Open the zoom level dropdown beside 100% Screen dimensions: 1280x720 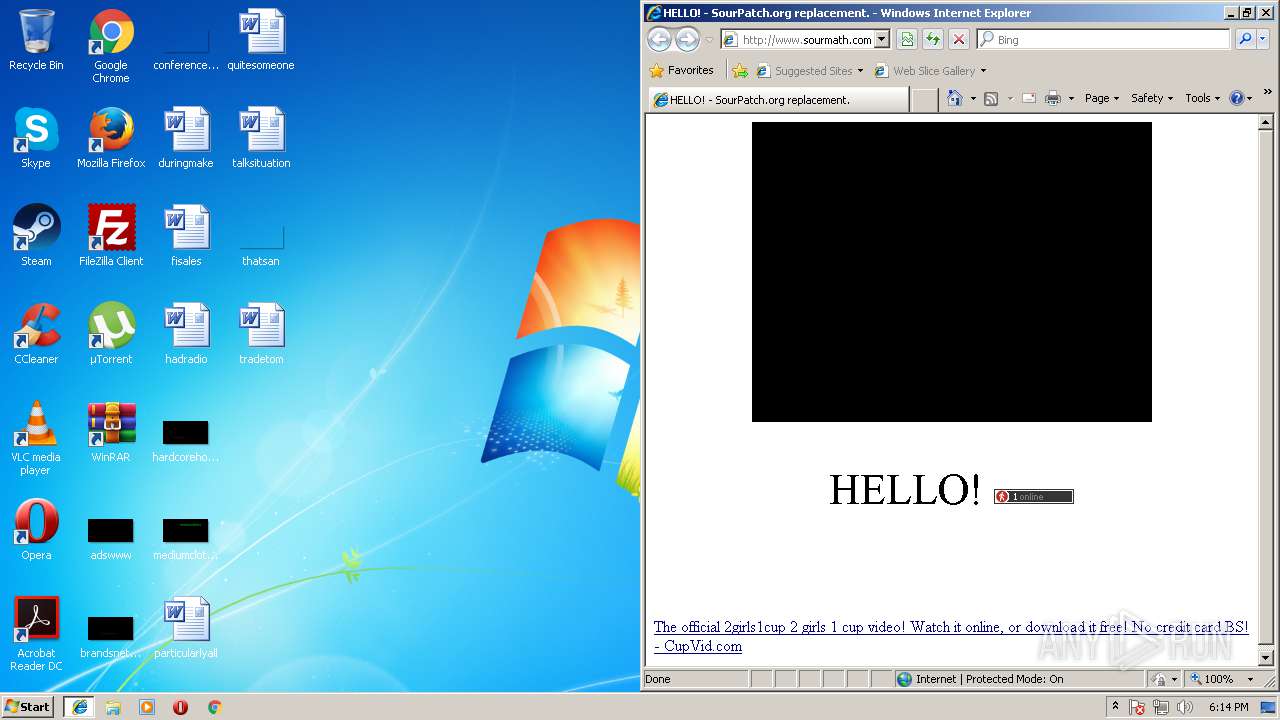coord(1249,679)
